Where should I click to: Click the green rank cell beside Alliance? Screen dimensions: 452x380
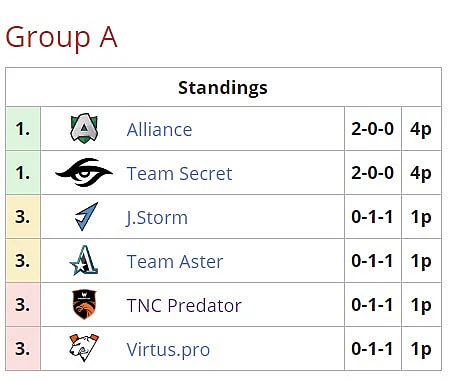pyautogui.click(x=23, y=129)
